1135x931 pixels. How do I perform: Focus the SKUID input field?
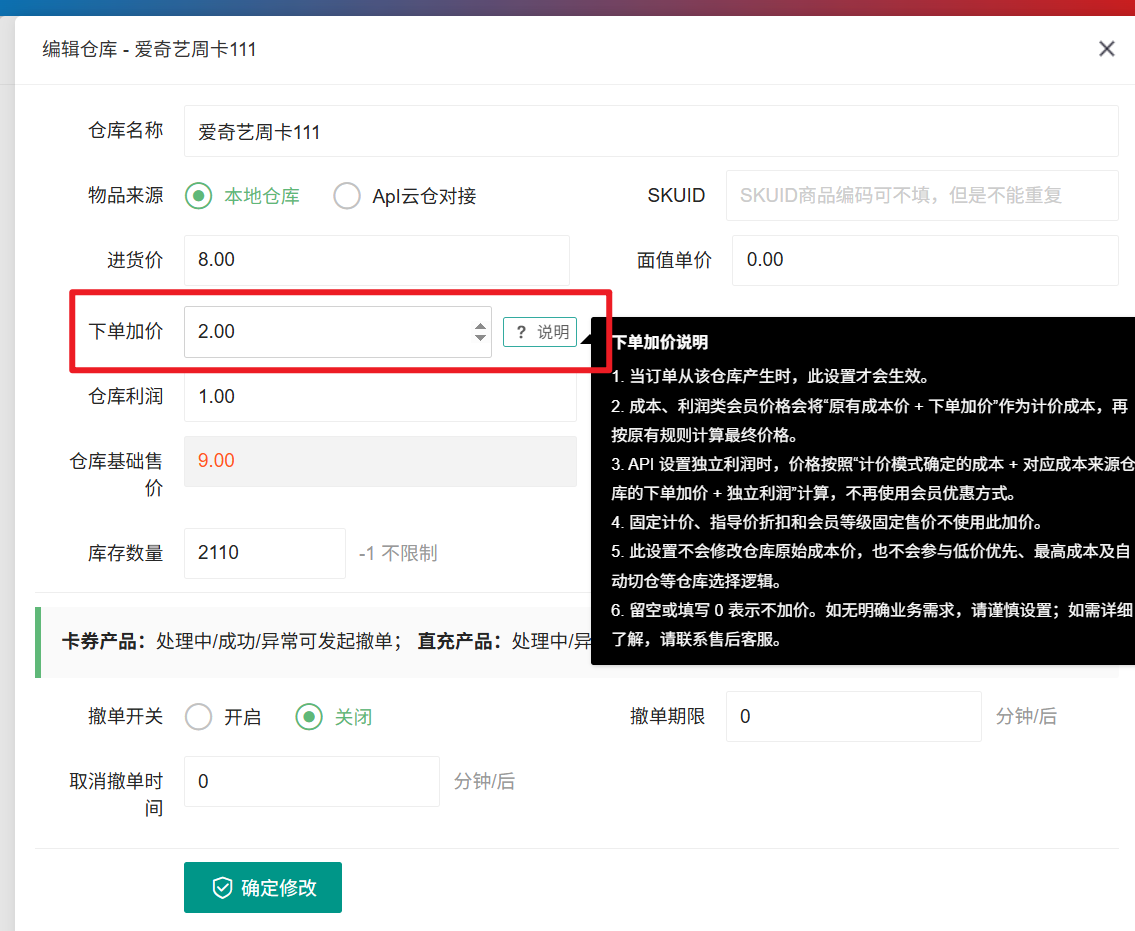(921, 195)
